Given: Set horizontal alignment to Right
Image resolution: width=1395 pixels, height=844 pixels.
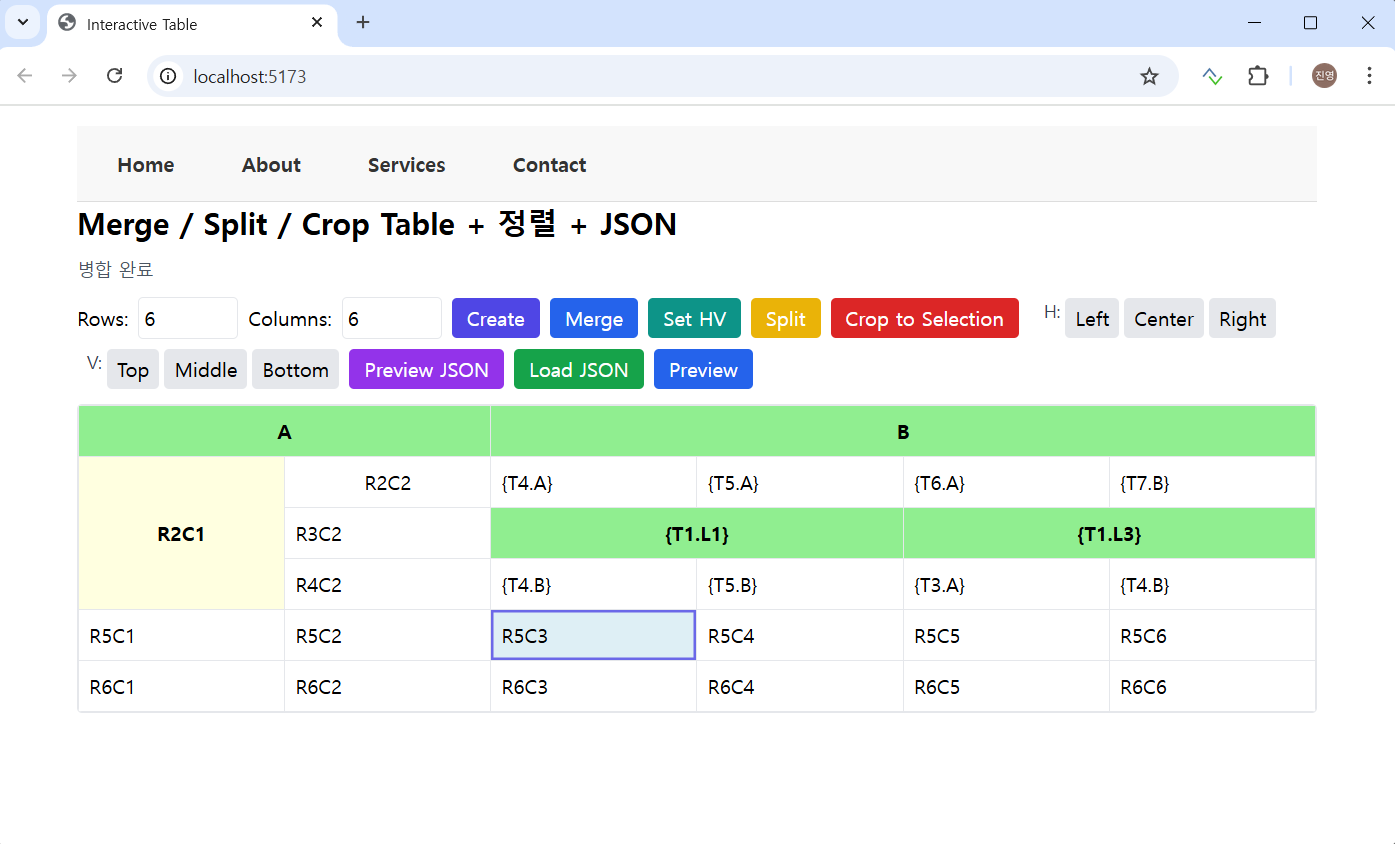Looking at the screenshot, I should (1242, 319).
